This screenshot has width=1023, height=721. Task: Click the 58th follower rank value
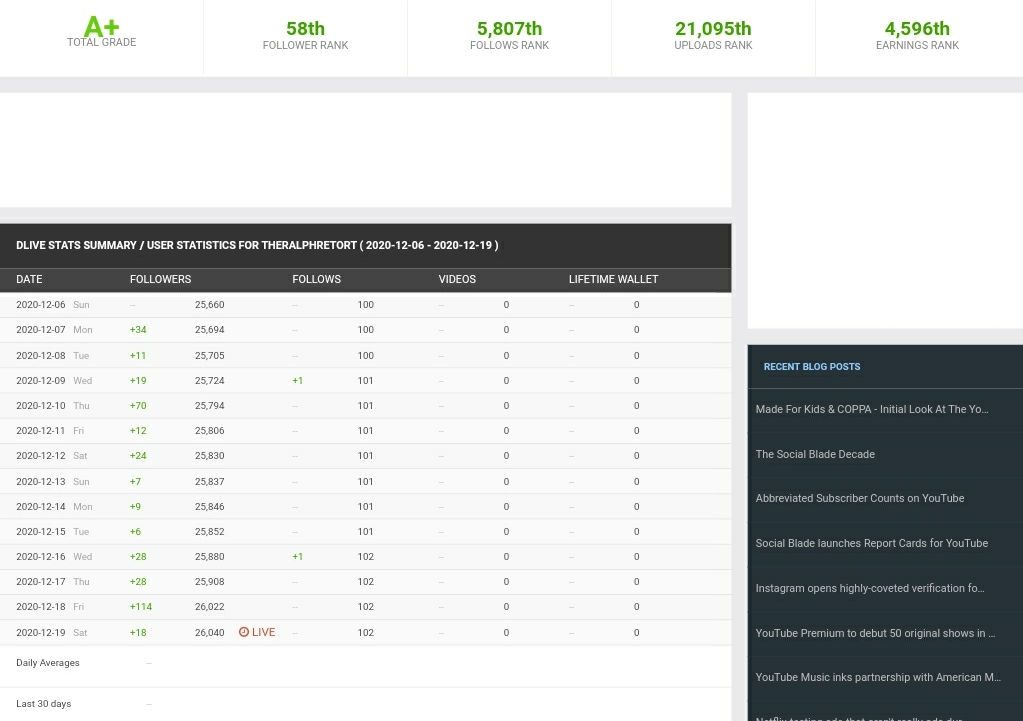(x=305, y=29)
